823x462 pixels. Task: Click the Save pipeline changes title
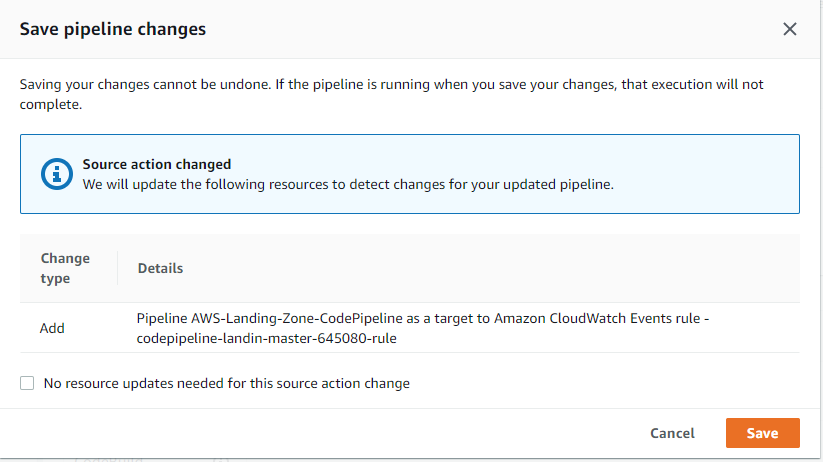113,29
